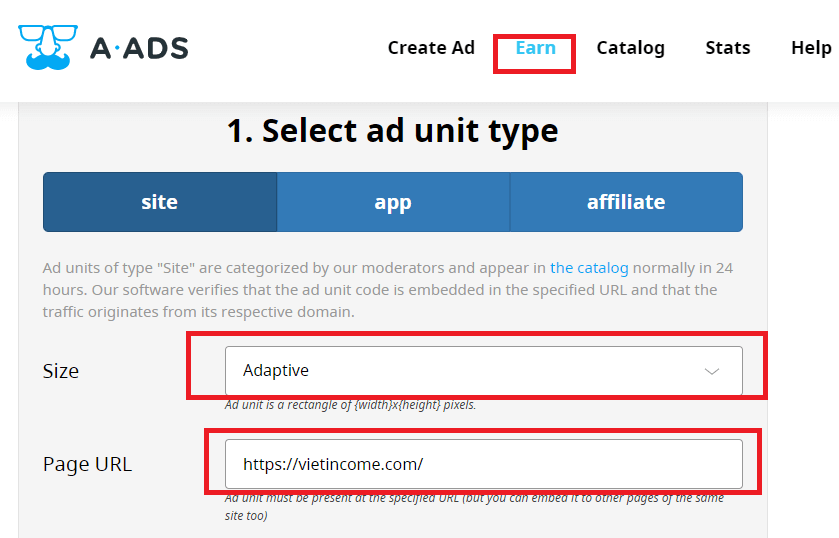Go to the Earn page

[535, 48]
